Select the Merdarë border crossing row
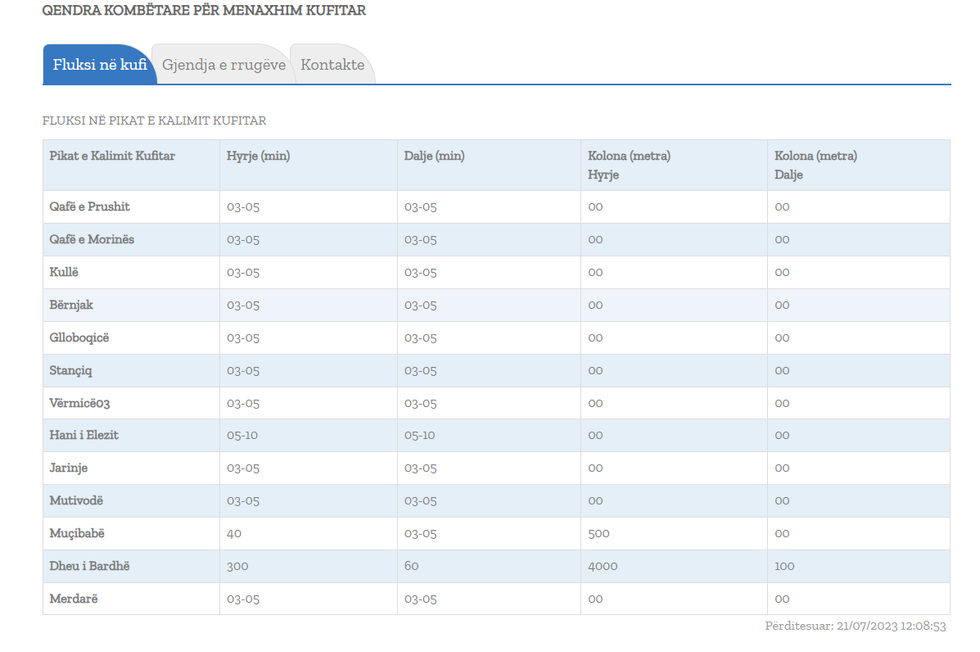 pyautogui.click(x=74, y=599)
